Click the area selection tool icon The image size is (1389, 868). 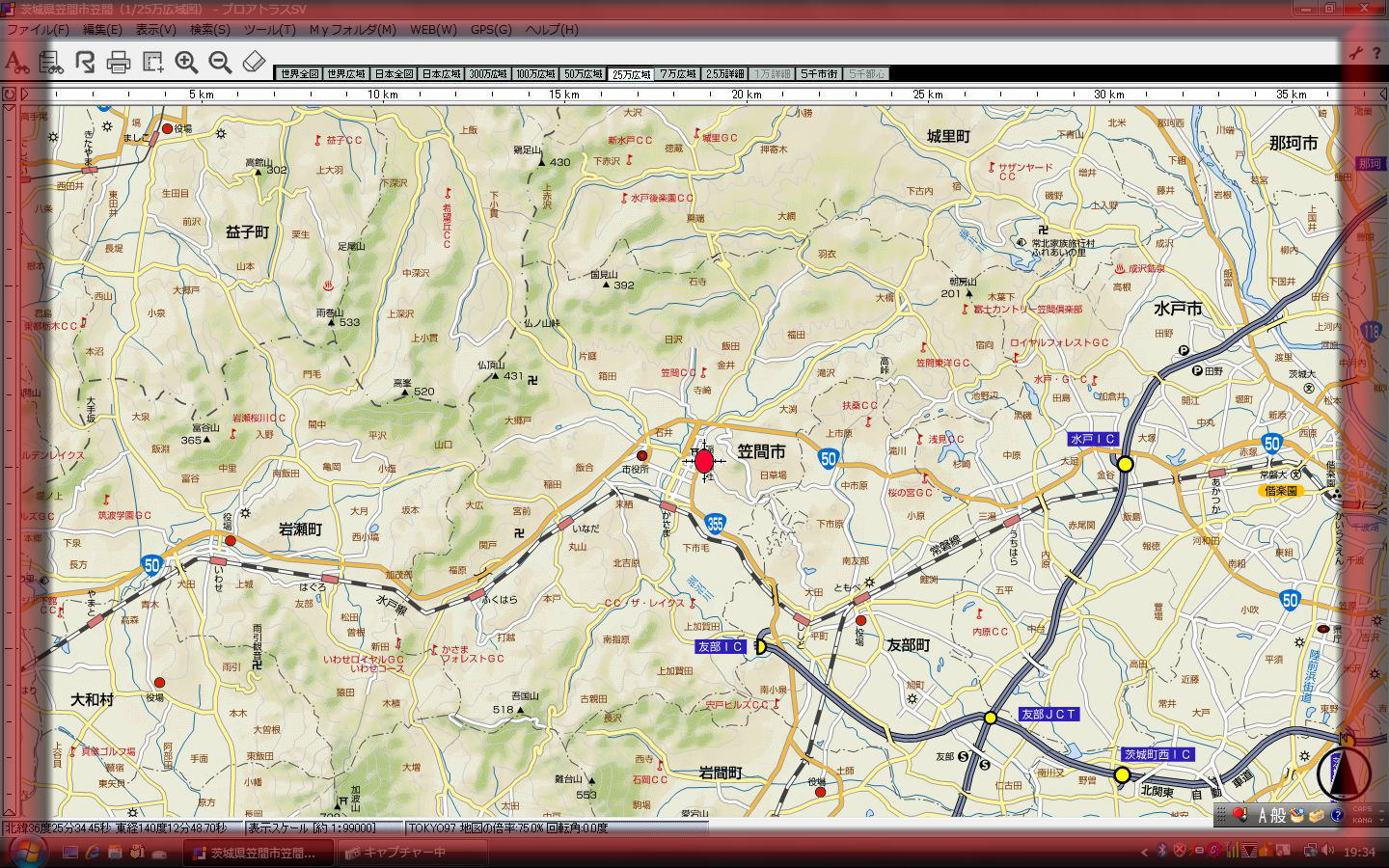pos(152,63)
